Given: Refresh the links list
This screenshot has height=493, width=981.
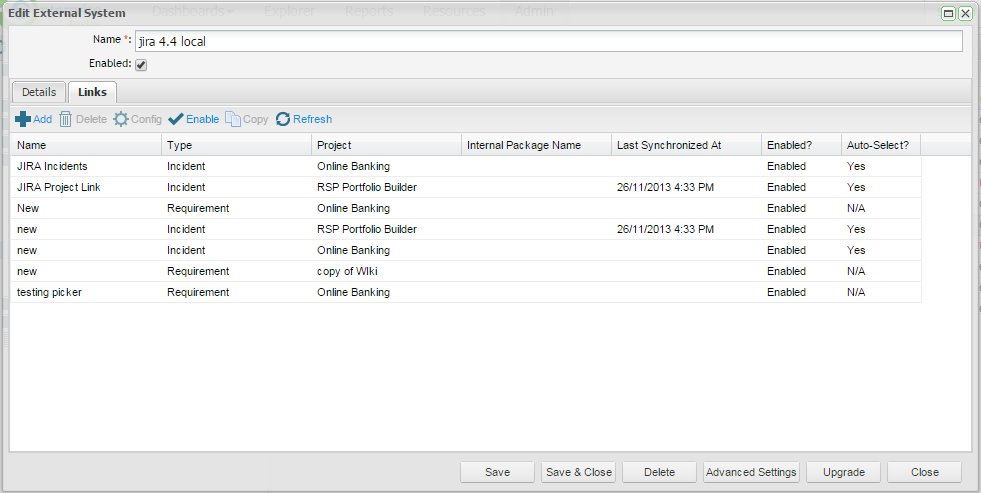Looking at the screenshot, I should [x=283, y=119].
